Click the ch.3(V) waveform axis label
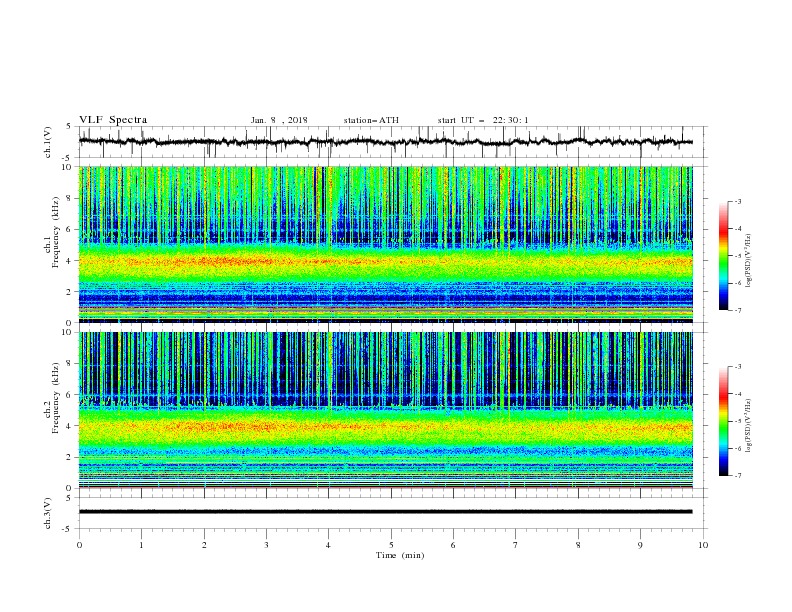792x612 pixels. click(48, 513)
